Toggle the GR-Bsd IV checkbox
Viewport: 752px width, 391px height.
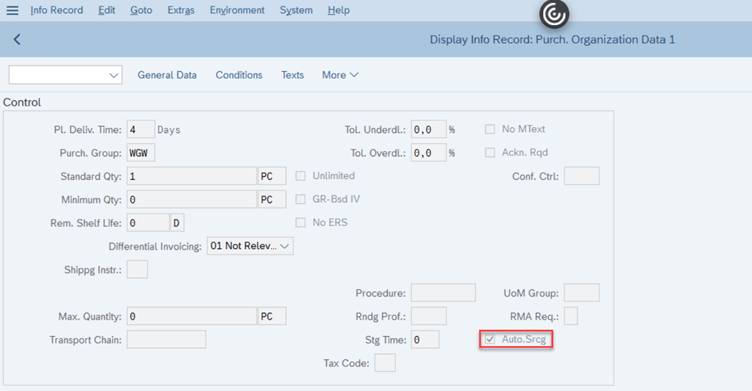pos(300,199)
